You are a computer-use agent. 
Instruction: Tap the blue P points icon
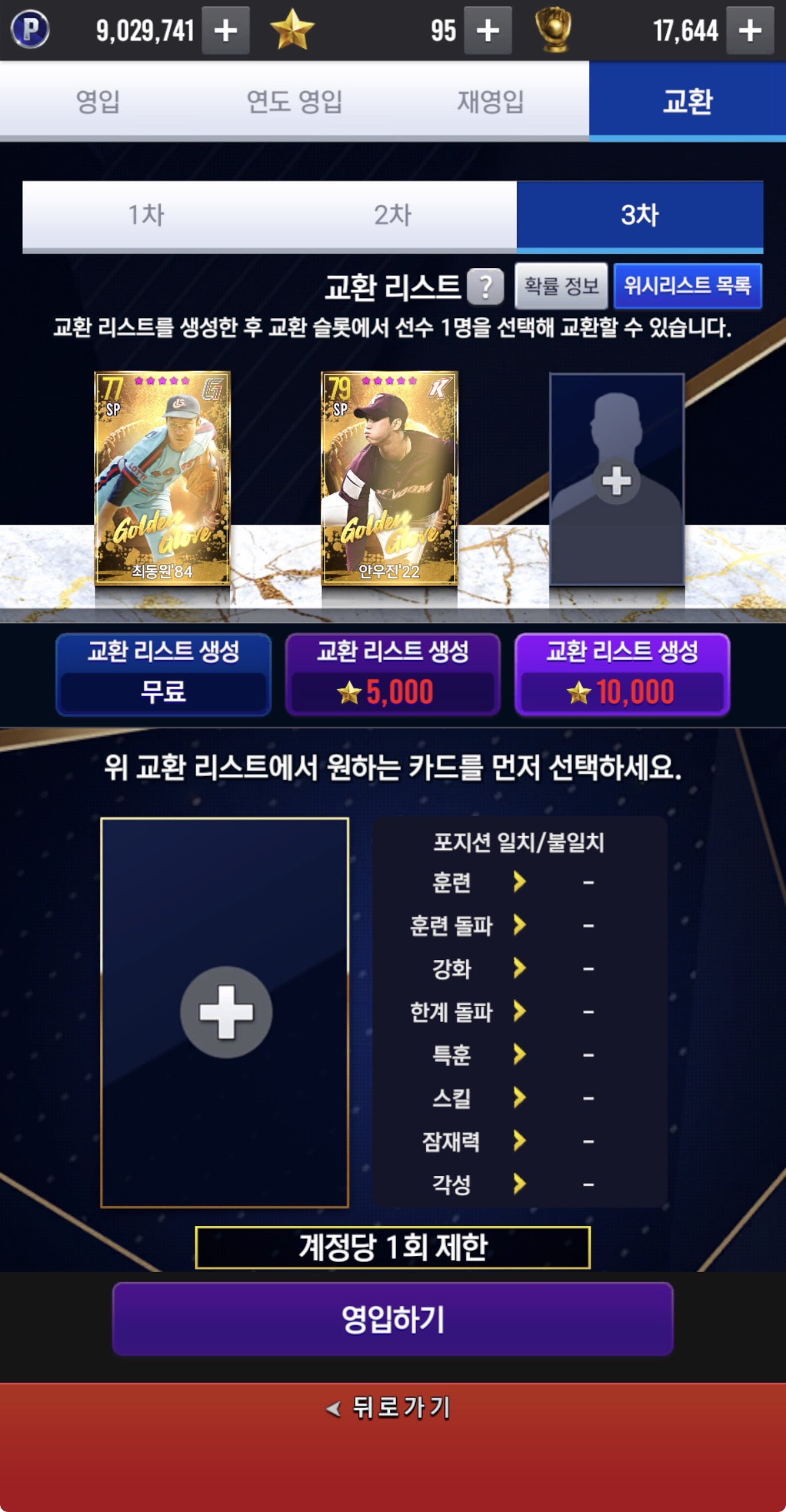30,30
